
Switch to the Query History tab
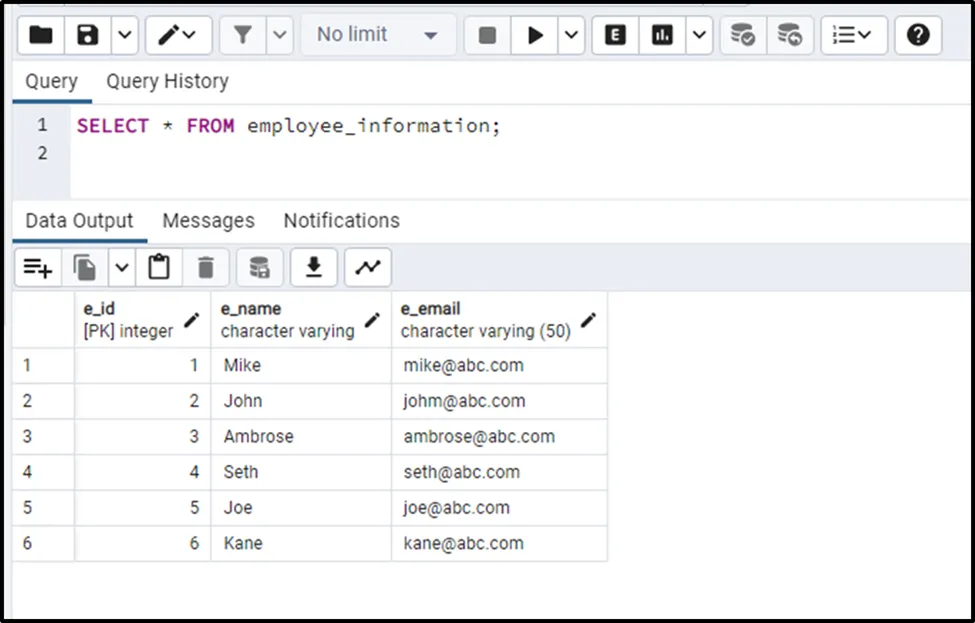167,81
